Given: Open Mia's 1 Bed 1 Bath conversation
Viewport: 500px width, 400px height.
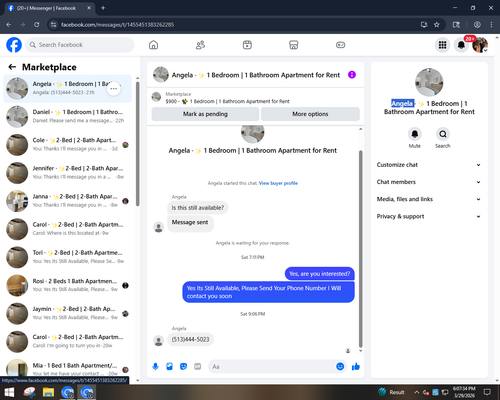Looking at the screenshot, I should (67, 368).
